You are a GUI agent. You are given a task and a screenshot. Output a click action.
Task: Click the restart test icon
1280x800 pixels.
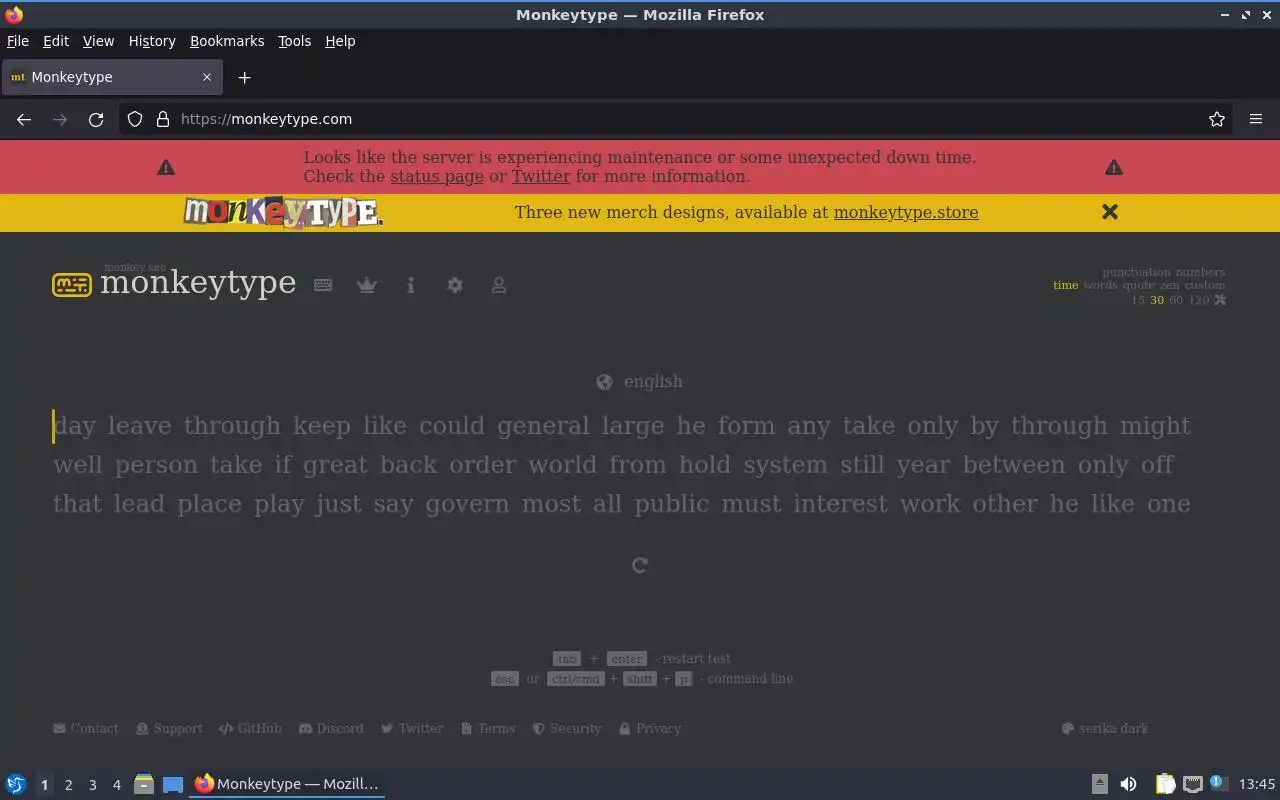[x=640, y=565]
